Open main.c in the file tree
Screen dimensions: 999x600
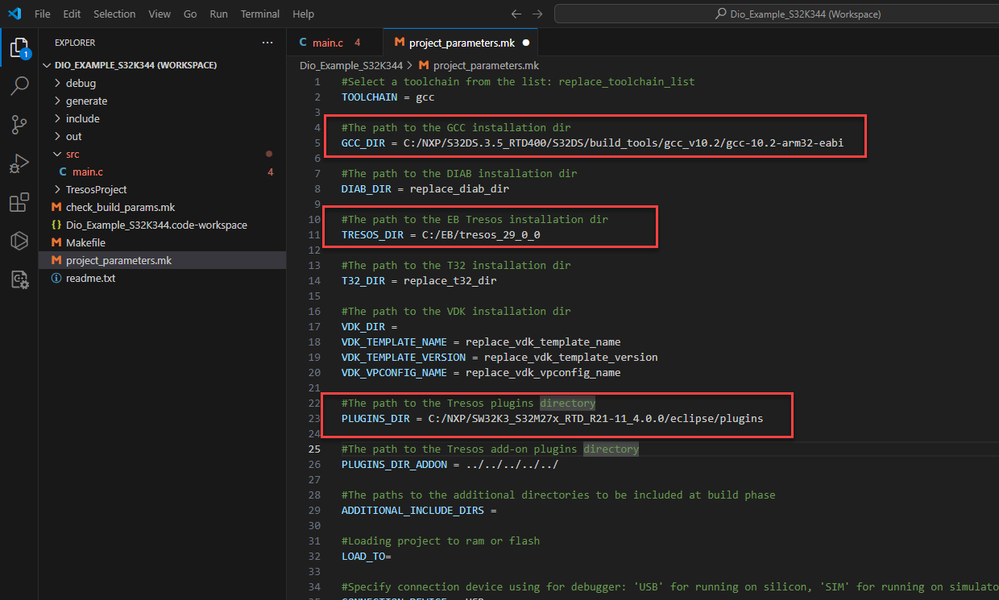point(87,171)
